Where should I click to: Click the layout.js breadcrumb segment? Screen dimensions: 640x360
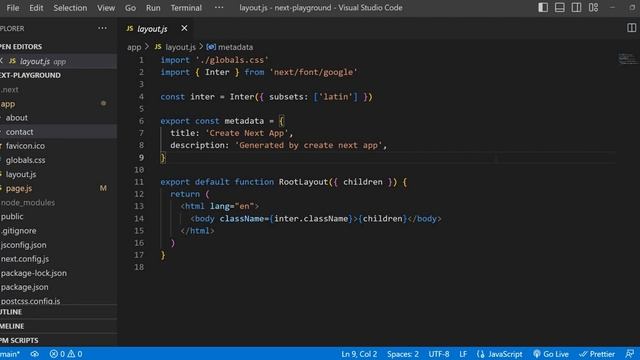point(175,47)
